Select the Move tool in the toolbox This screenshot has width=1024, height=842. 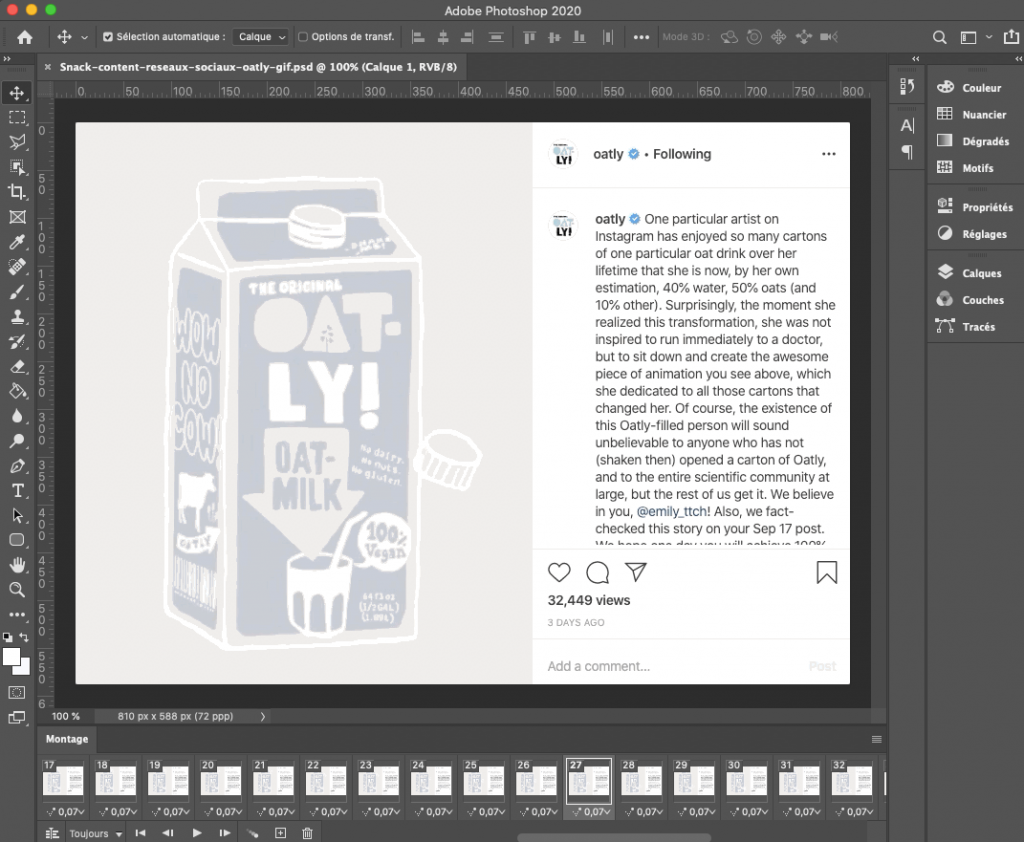pos(17,93)
